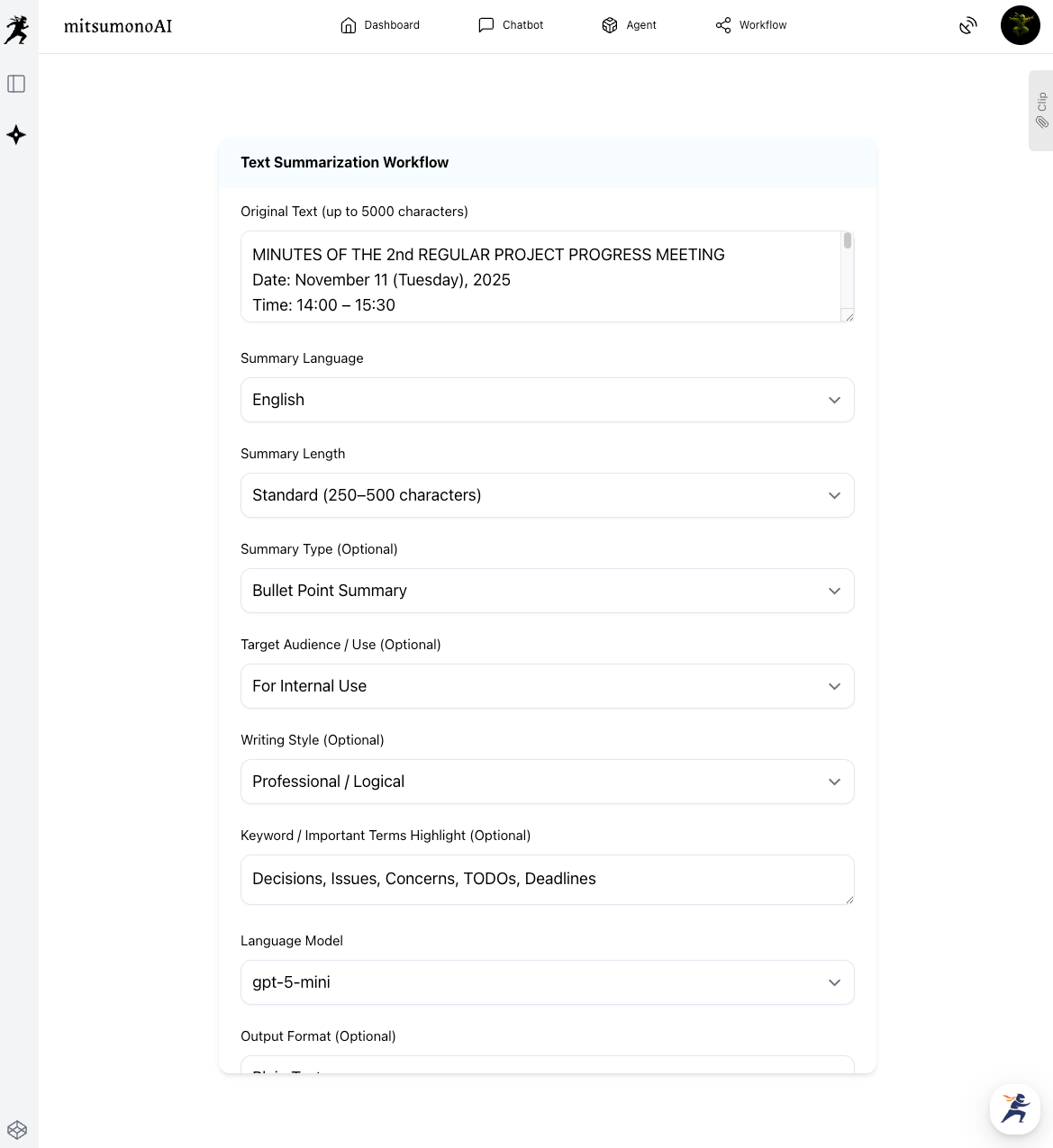Expand the Summary Type dropdown
1053x1148 pixels.
pos(547,591)
